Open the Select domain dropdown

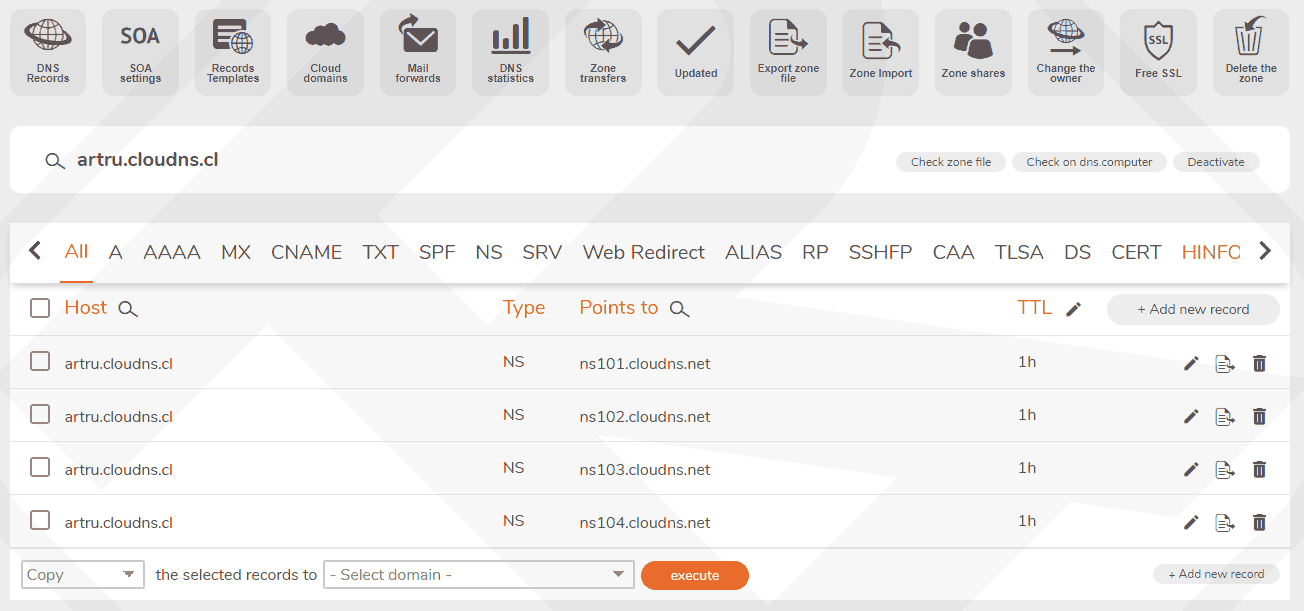[x=479, y=574]
